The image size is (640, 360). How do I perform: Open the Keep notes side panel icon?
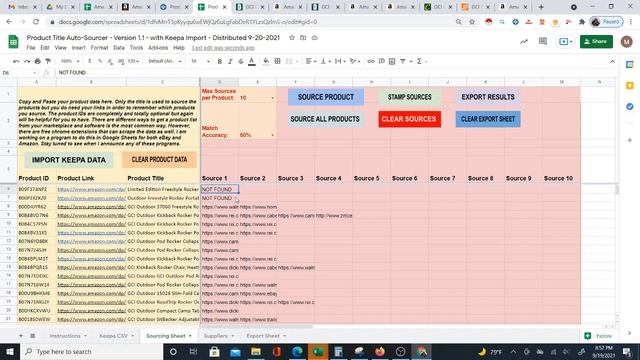[630, 85]
